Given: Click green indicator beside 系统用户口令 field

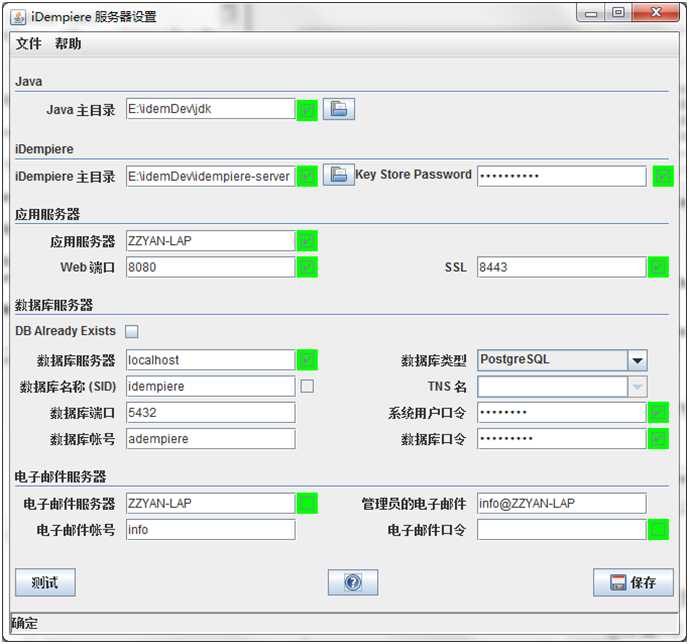Looking at the screenshot, I should (658, 412).
